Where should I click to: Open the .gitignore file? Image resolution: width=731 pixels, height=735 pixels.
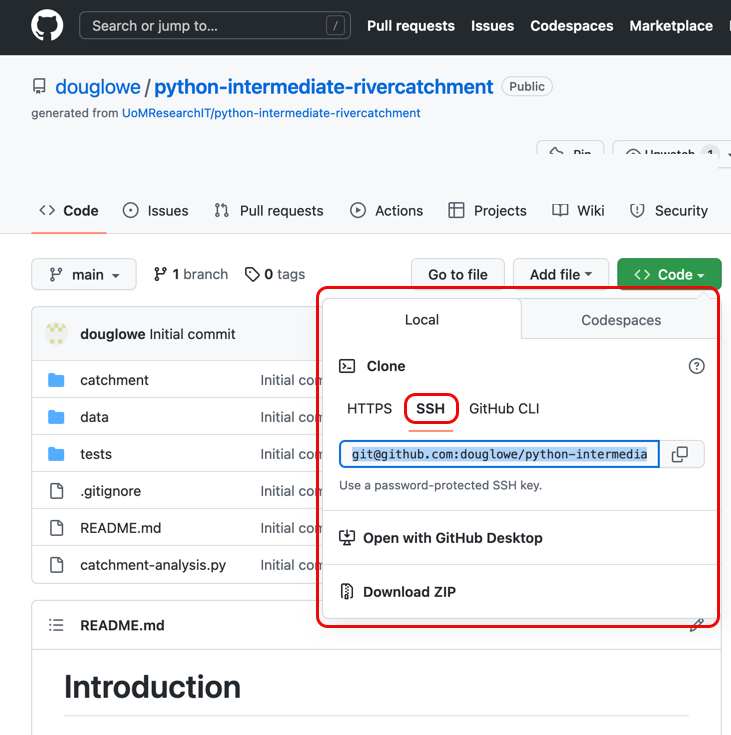pyautogui.click(x=110, y=491)
